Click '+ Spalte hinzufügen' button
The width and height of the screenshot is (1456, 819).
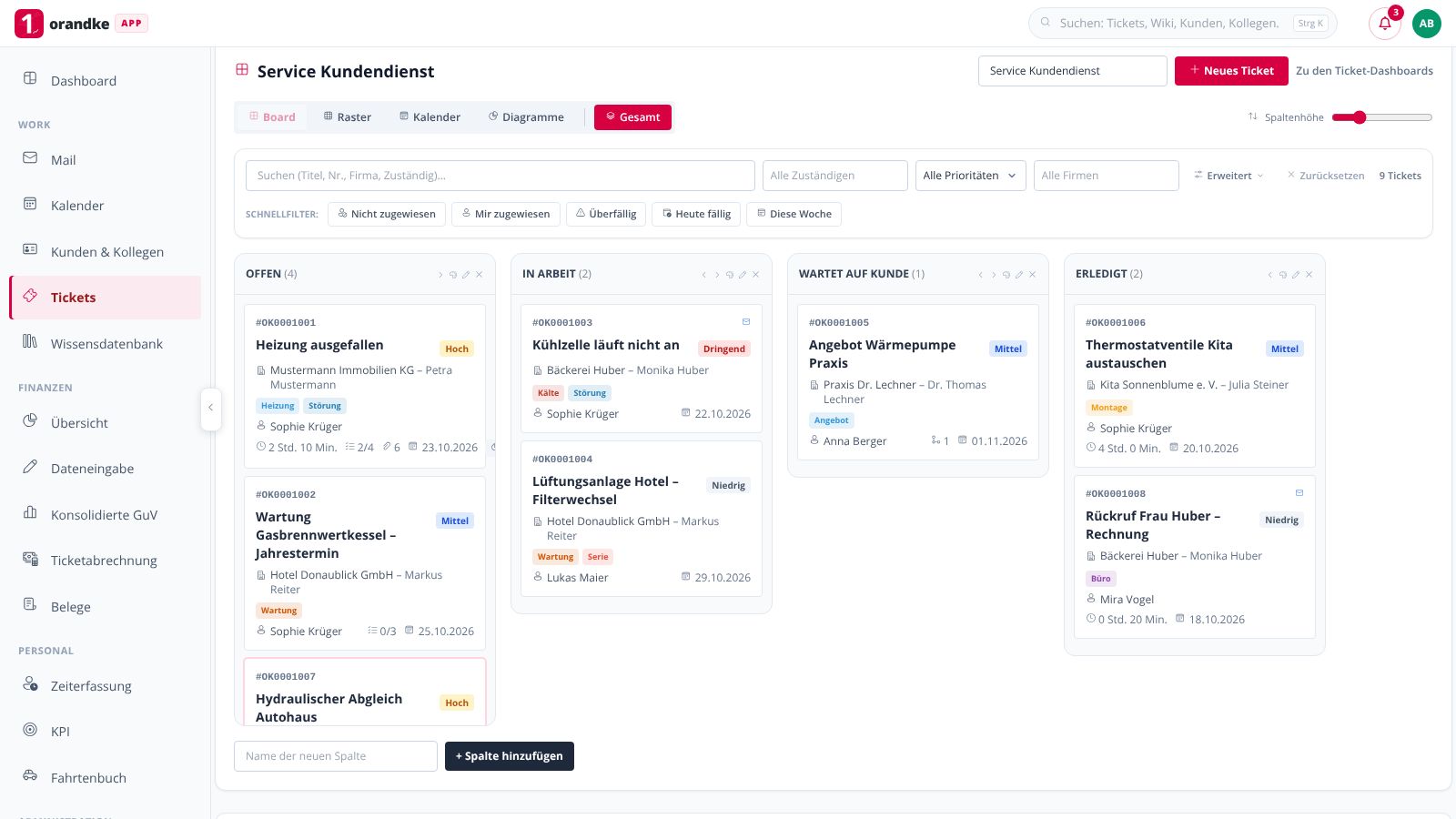click(x=510, y=756)
